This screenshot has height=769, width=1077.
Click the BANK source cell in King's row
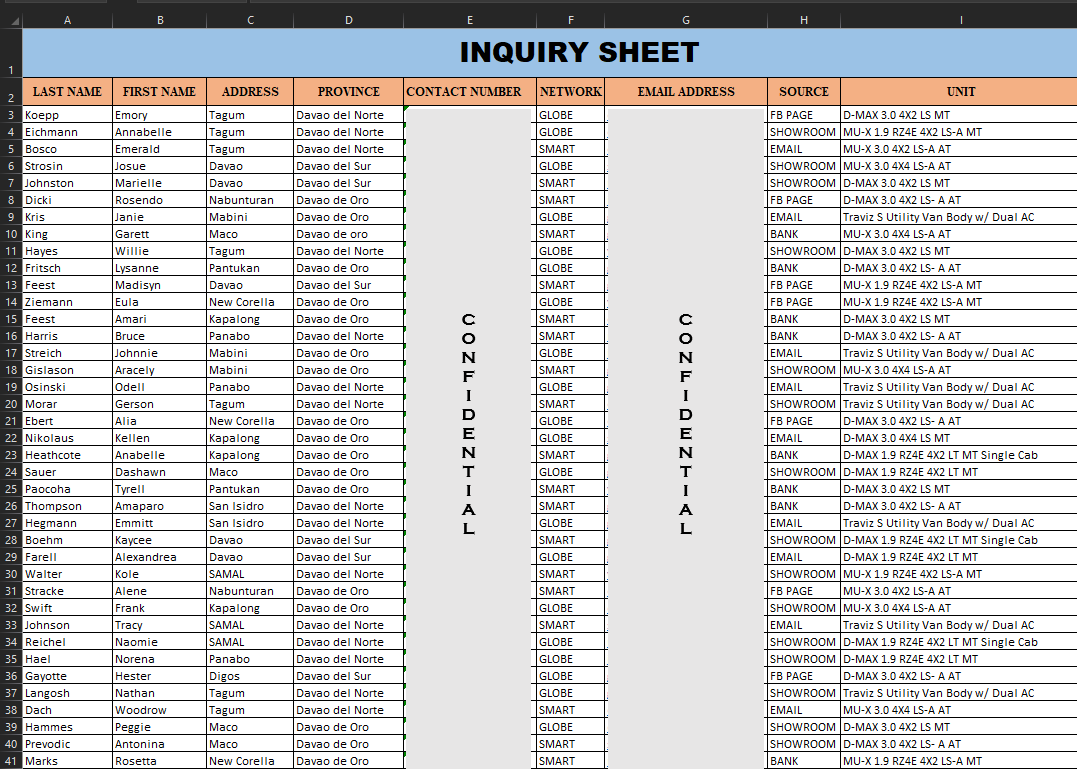pyautogui.click(x=804, y=234)
